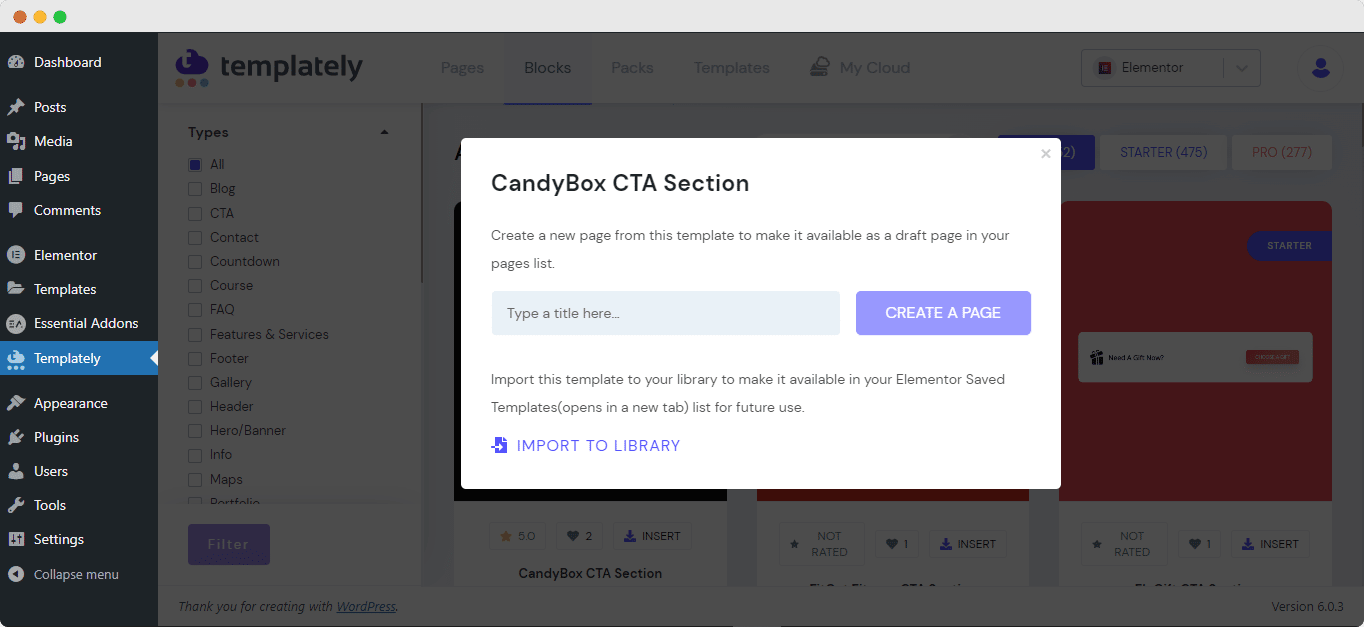
Task: Collapse the Types filter section arrow
Action: coord(384,132)
